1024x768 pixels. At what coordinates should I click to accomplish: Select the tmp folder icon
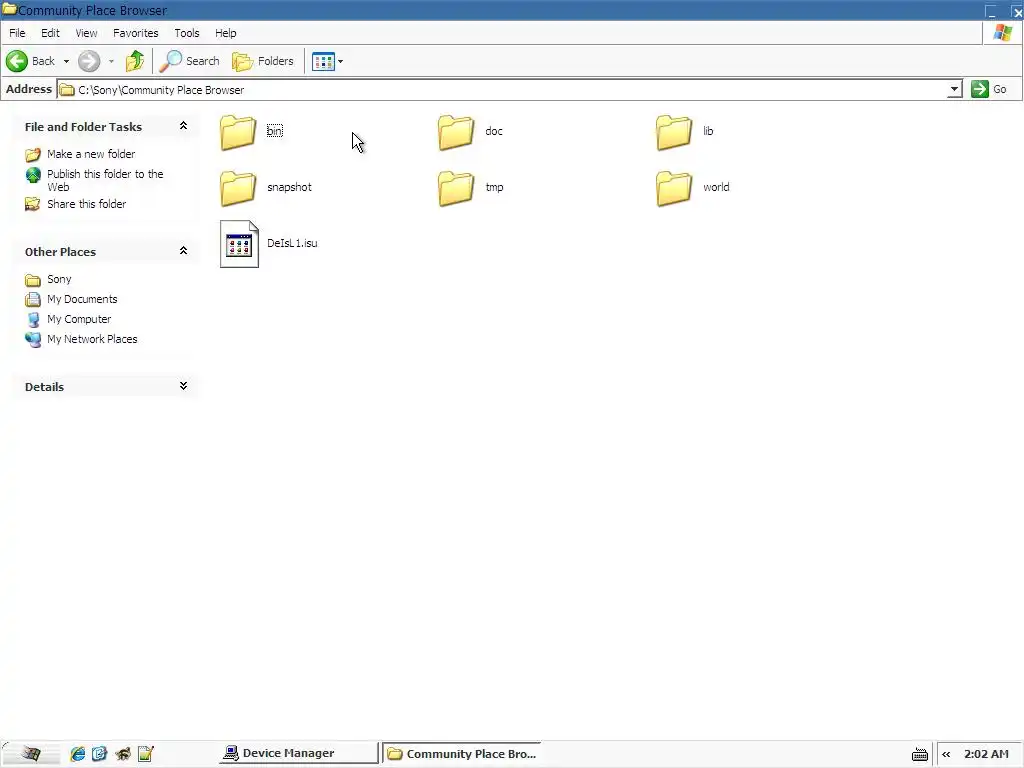pos(456,188)
